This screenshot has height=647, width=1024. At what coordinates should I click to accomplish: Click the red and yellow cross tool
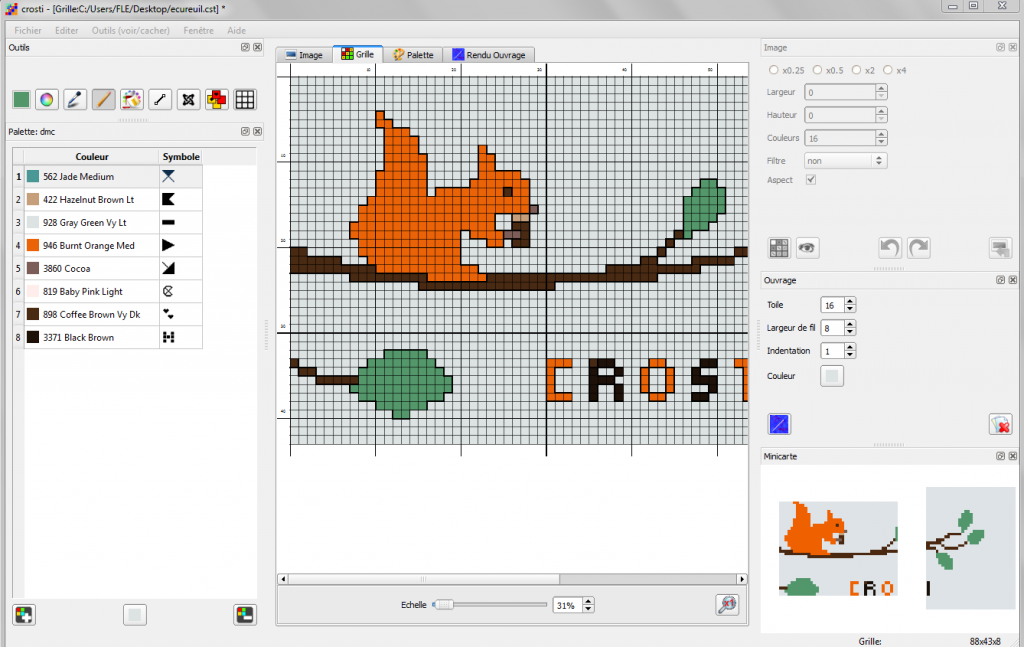pyautogui.click(x=217, y=100)
